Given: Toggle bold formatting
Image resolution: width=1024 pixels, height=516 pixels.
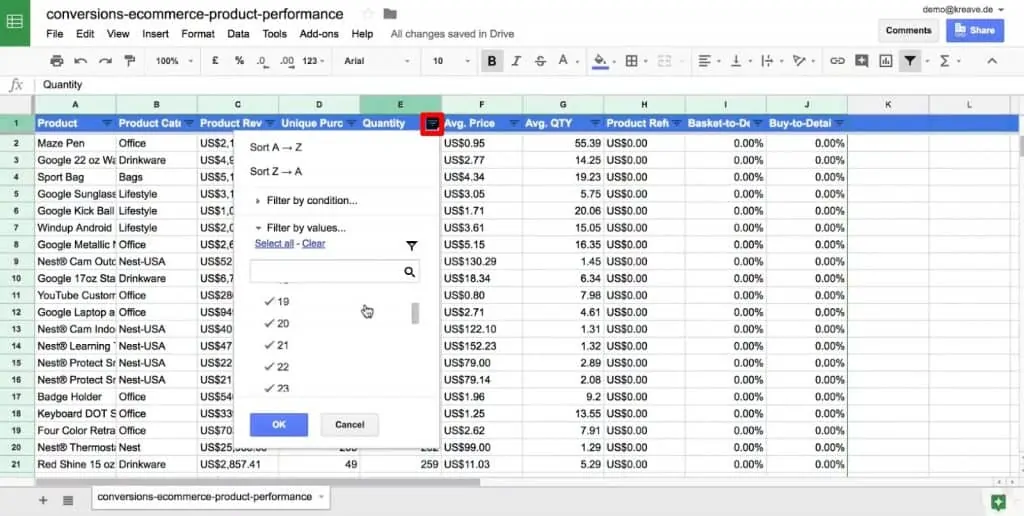Looking at the screenshot, I should pyautogui.click(x=492, y=61).
